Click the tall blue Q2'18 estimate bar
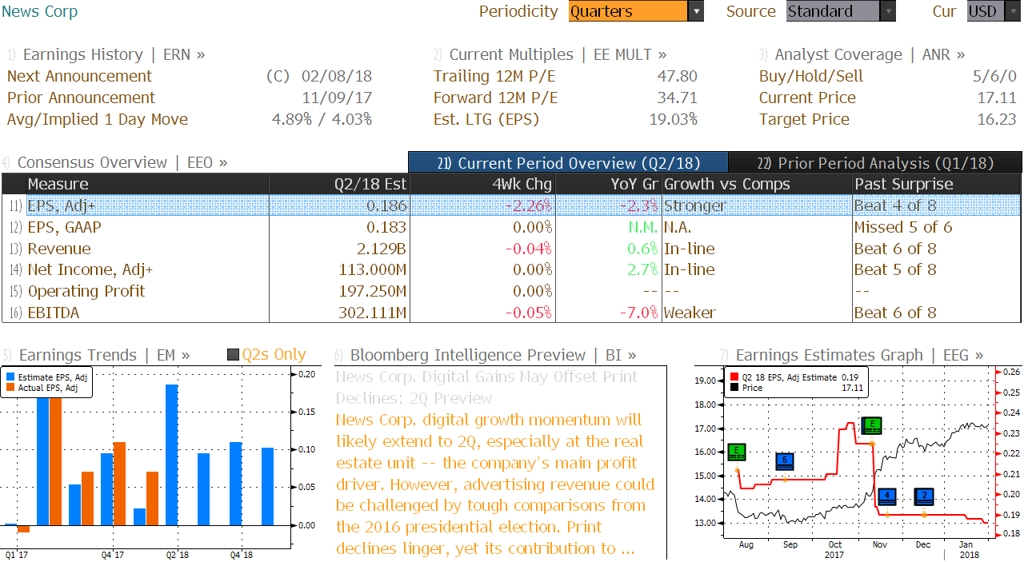 point(172,455)
